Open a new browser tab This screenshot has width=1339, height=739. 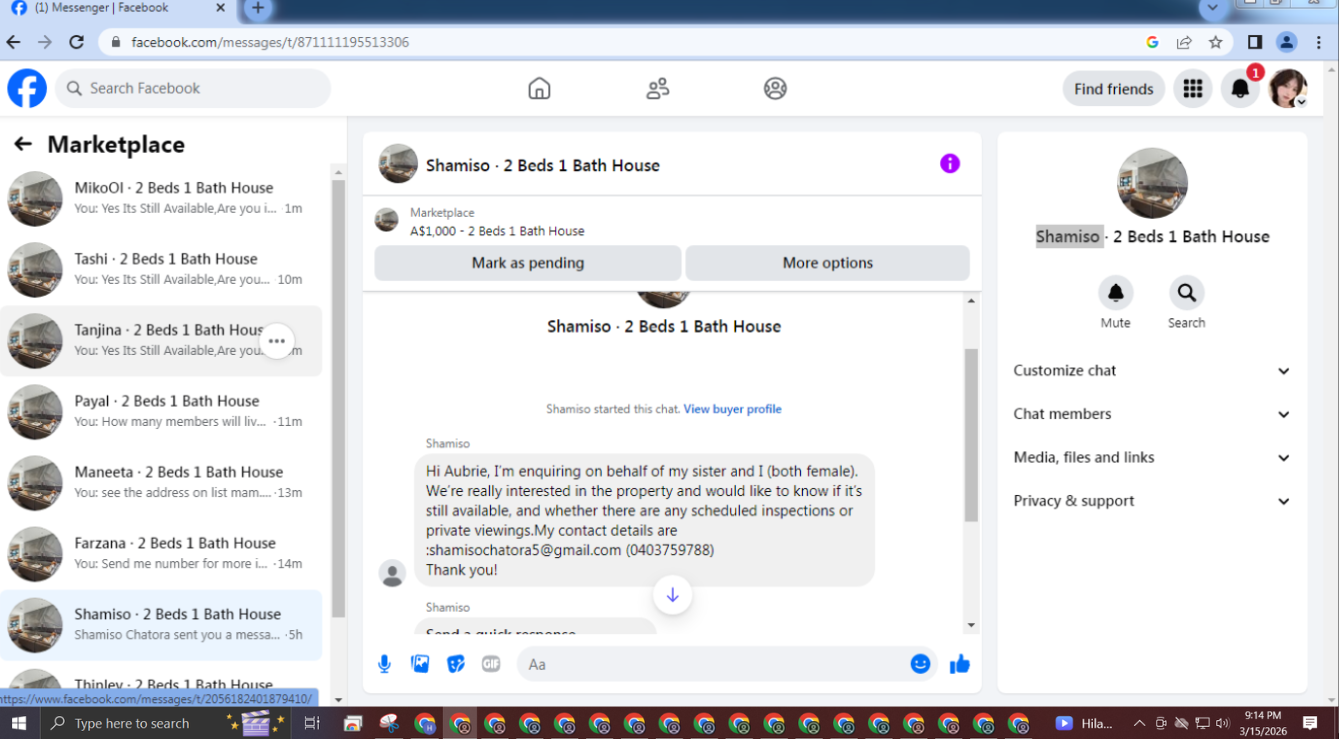(x=258, y=8)
